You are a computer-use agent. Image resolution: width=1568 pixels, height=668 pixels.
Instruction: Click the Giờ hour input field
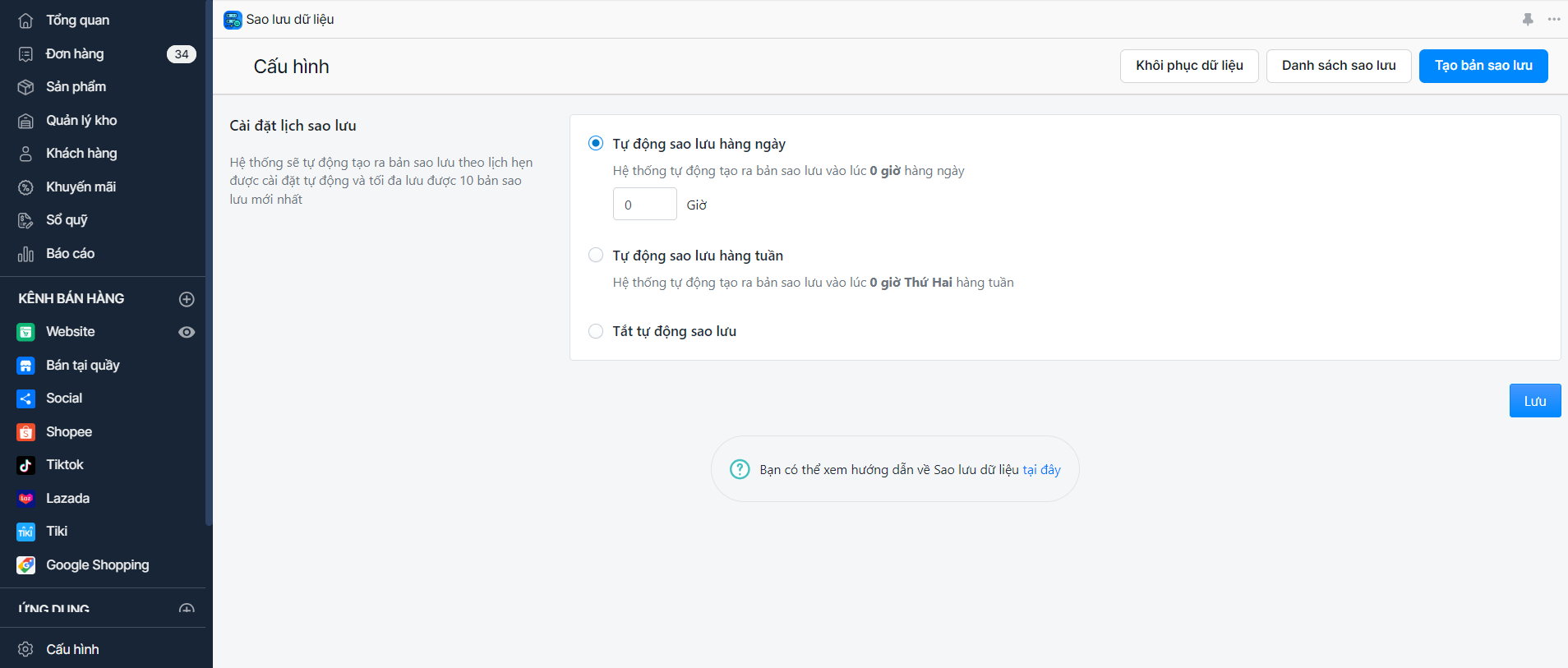[x=644, y=205]
